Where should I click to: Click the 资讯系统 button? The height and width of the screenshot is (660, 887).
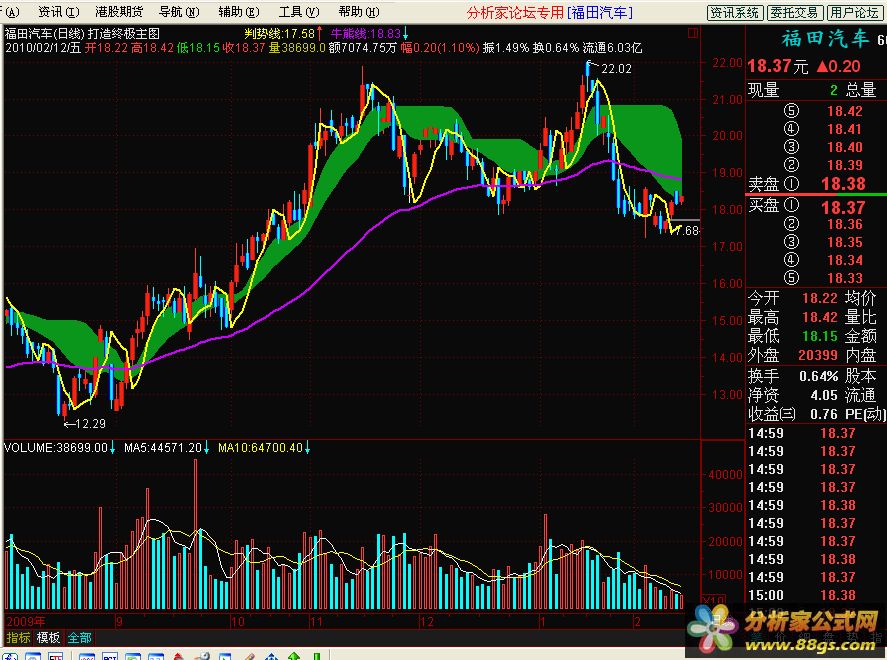point(735,12)
